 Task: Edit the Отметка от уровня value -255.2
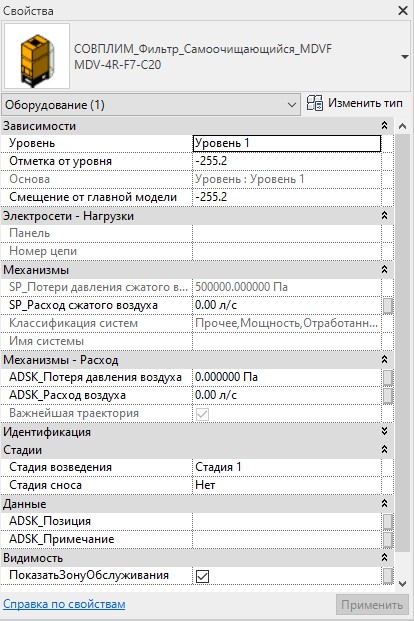287,161
